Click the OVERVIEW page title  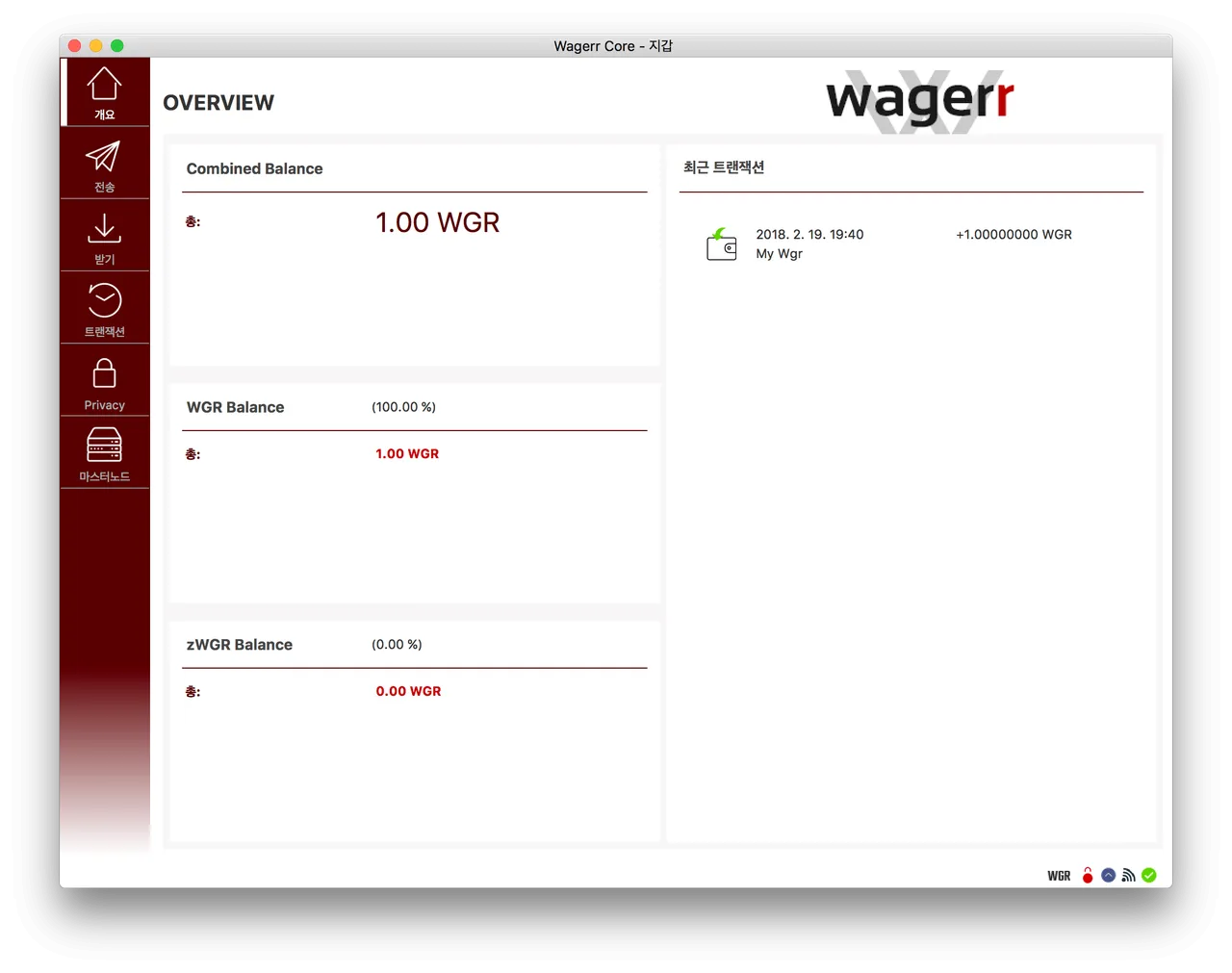tap(218, 103)
